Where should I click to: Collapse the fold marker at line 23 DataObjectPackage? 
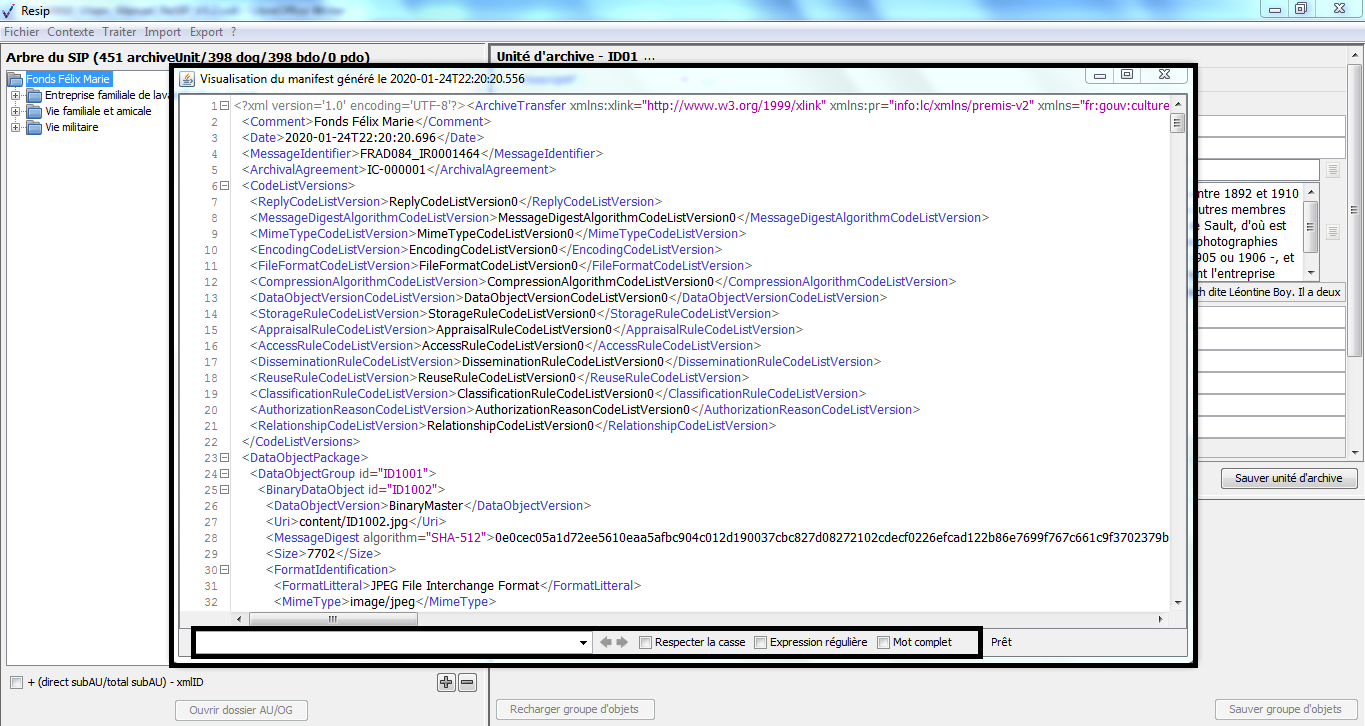click(224, 458)
